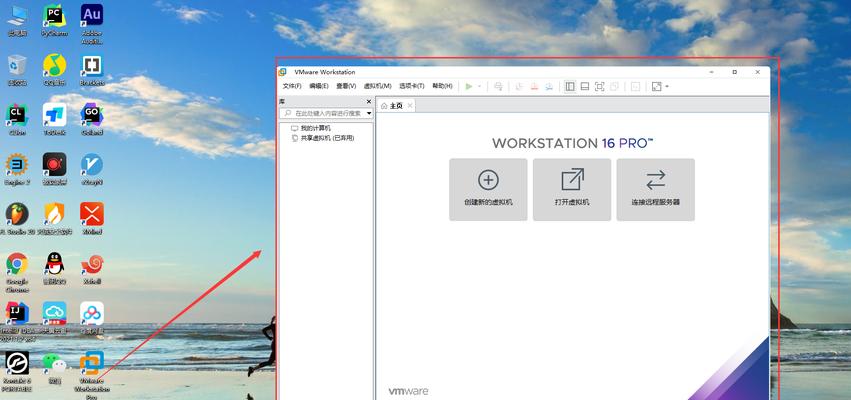Select the Adobe Audition desktop icon
The height and width of the screenshot is (400, 851).
(92, 24)
